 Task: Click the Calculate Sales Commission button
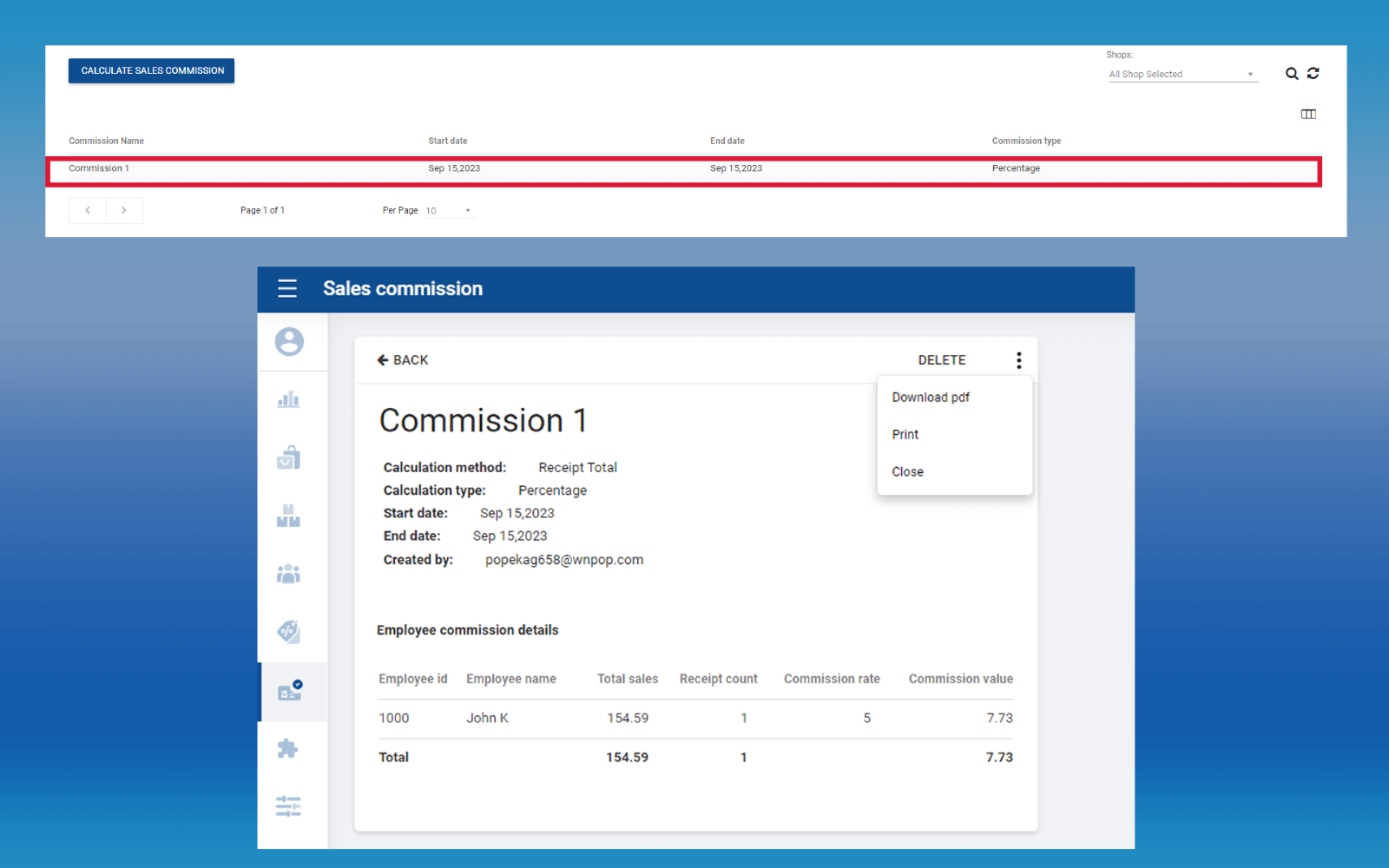click(x=152, y=71)
